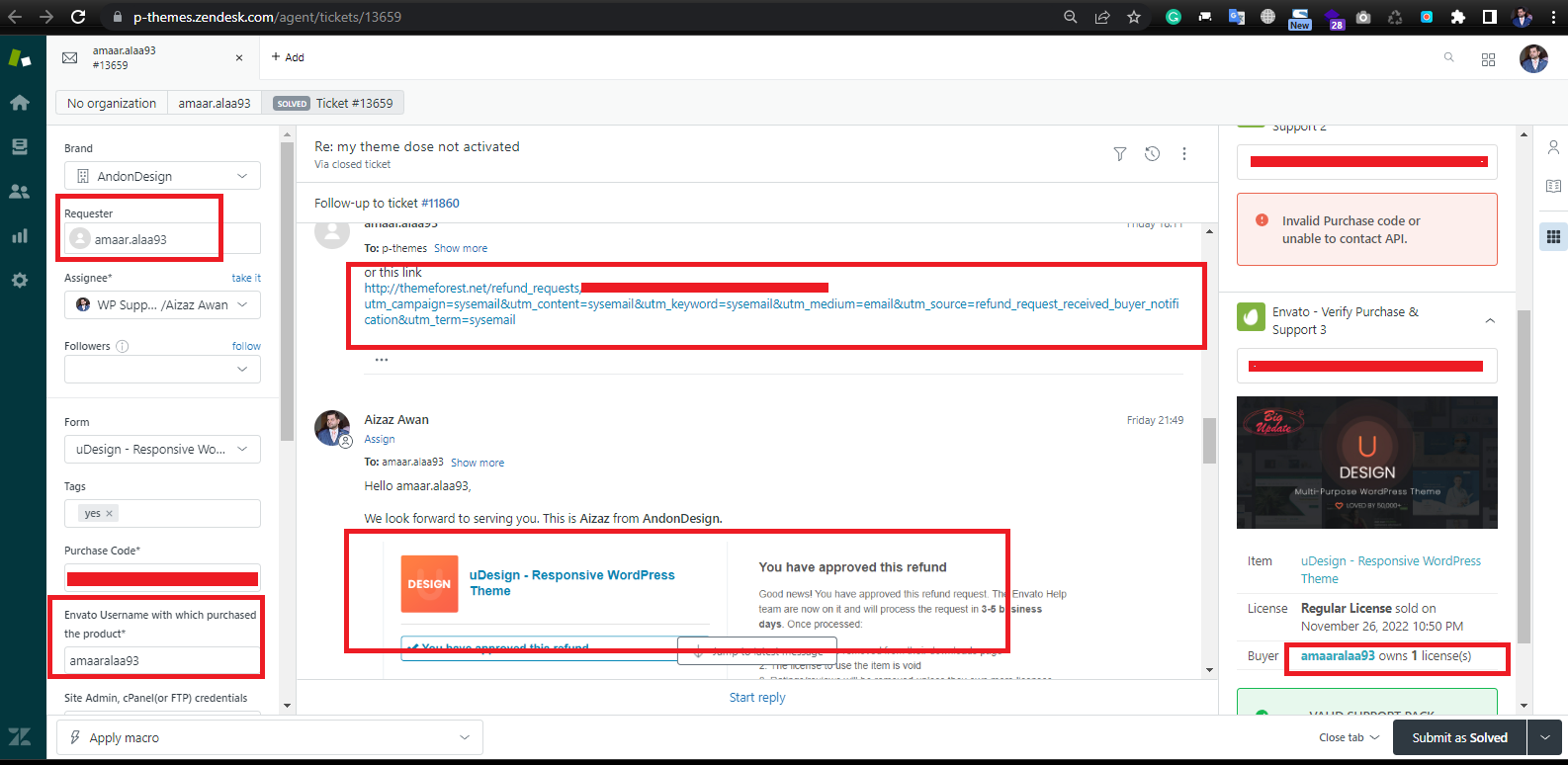This screenshot has width=1568, height=765.
Task: Open the Item uDesign theme link in sidebar
Action: tap(1391, 569)
